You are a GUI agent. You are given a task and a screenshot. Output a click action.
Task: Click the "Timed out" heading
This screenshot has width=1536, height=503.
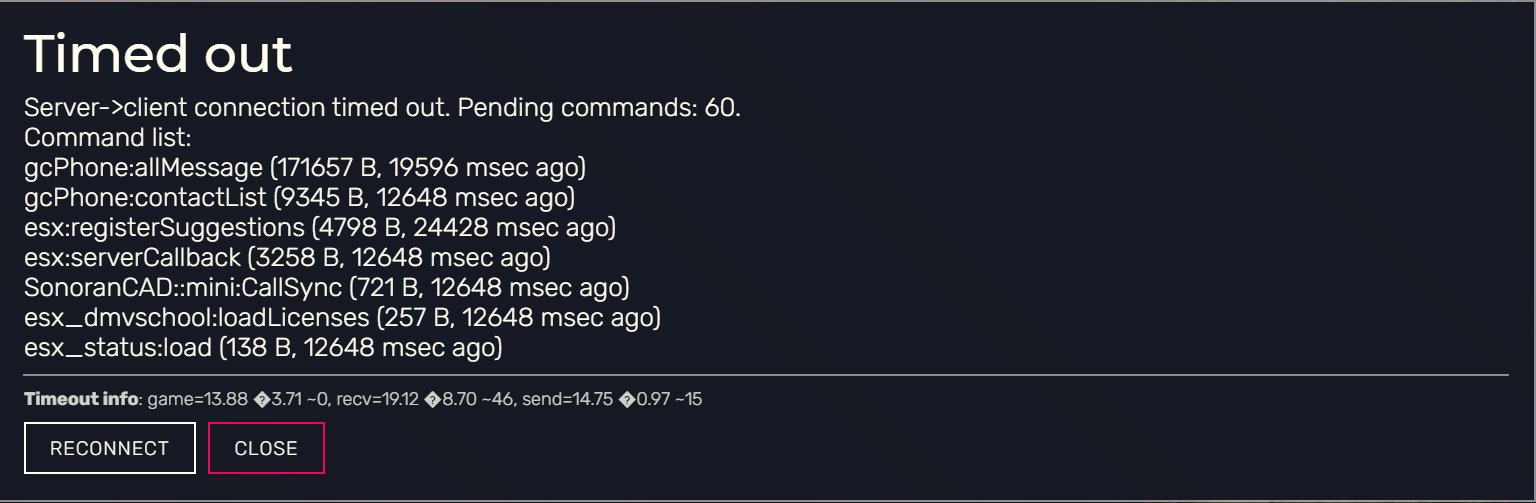[x=158, y=53]
